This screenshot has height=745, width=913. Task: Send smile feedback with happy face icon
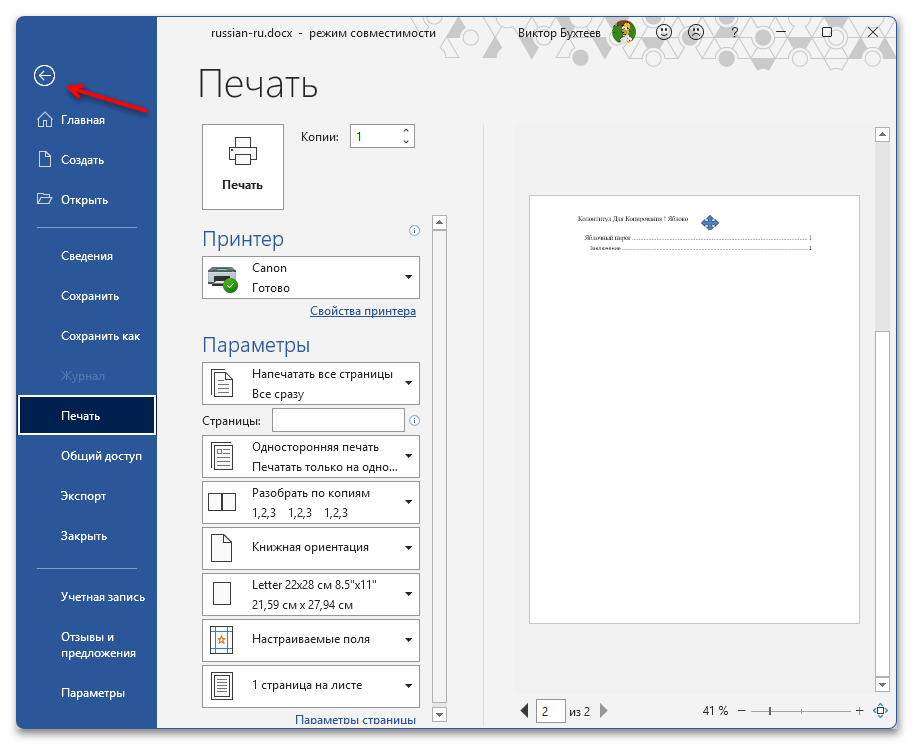tap(664, 32)
